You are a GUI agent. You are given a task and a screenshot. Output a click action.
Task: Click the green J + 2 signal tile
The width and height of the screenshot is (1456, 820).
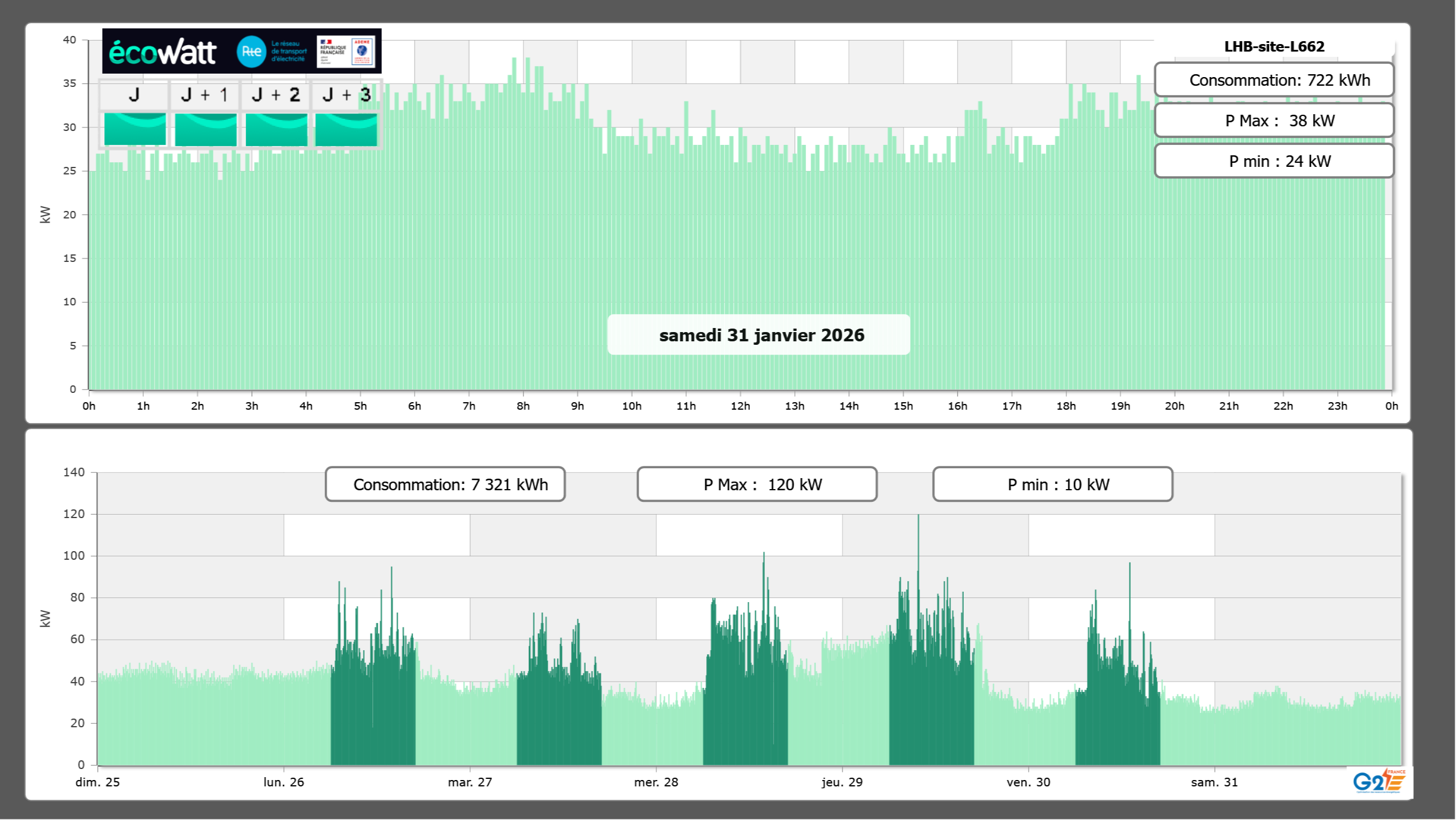tap(276, 129)
